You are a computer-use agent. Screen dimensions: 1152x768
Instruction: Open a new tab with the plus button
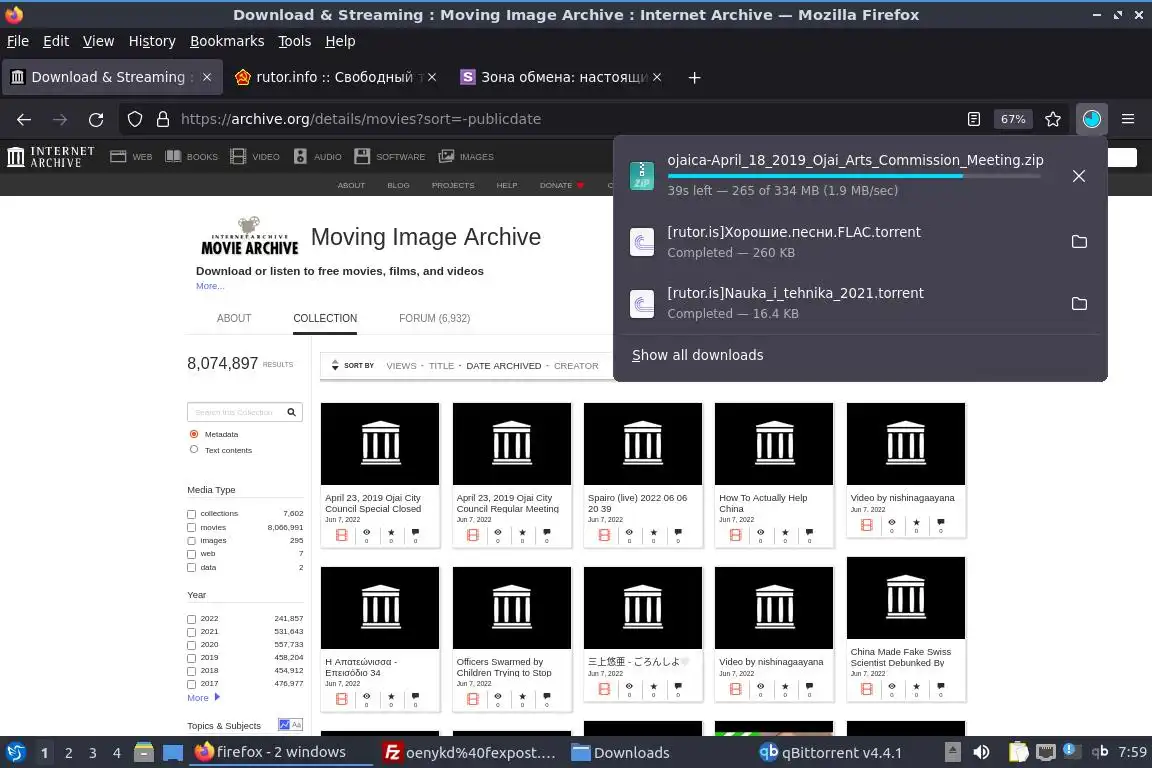pyautogui.click(x=694, y=77)
